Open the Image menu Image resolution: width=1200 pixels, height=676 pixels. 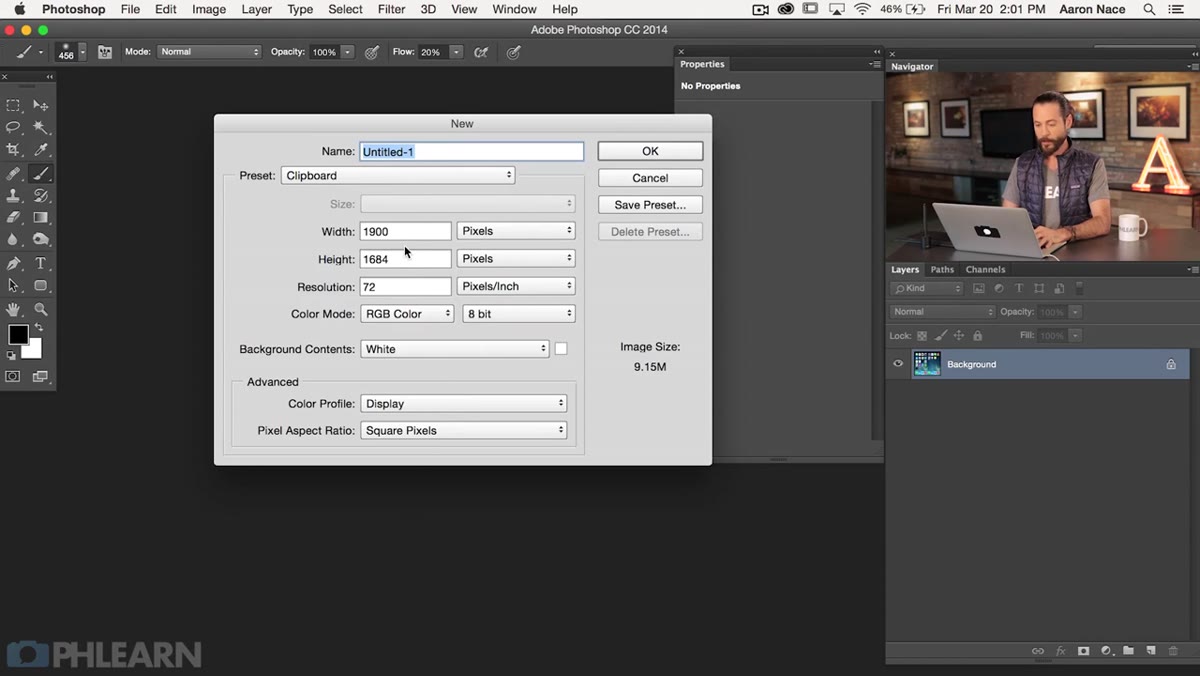tap(209, 9)
